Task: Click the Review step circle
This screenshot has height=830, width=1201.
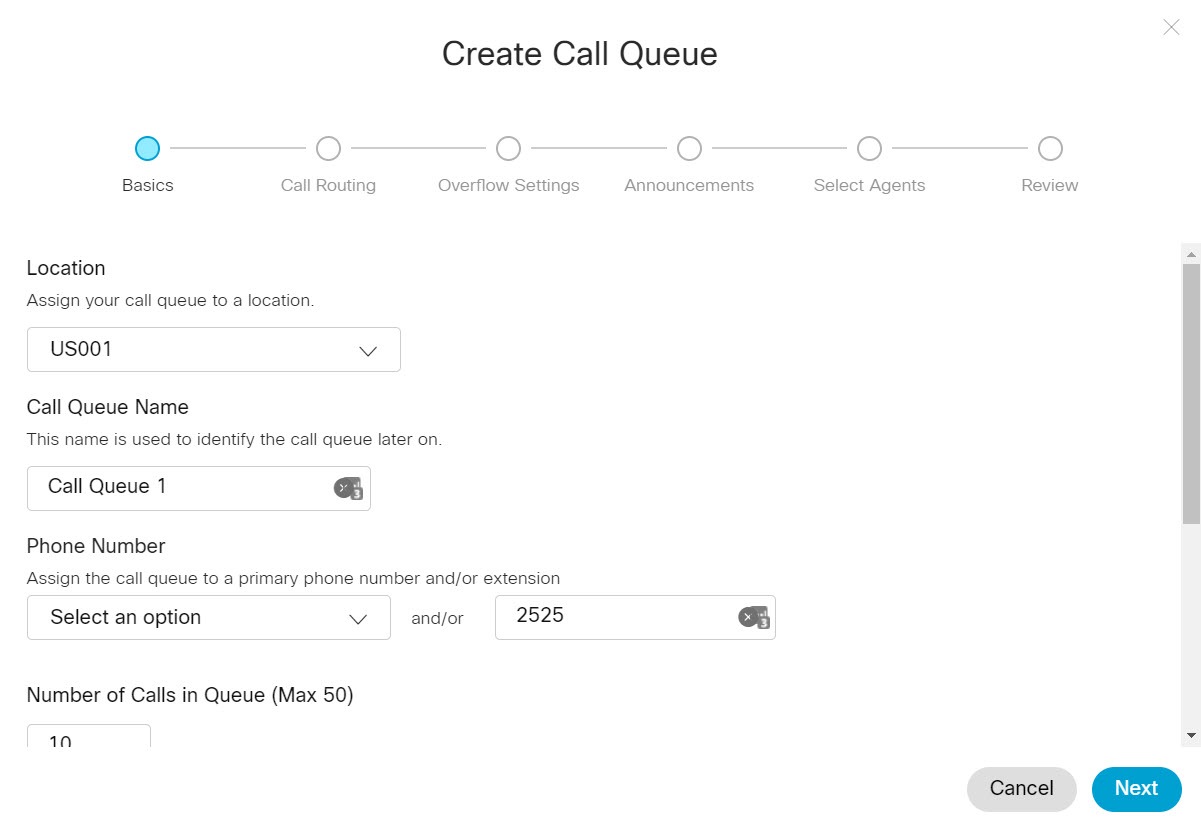Action: [x=1049, y=147]
